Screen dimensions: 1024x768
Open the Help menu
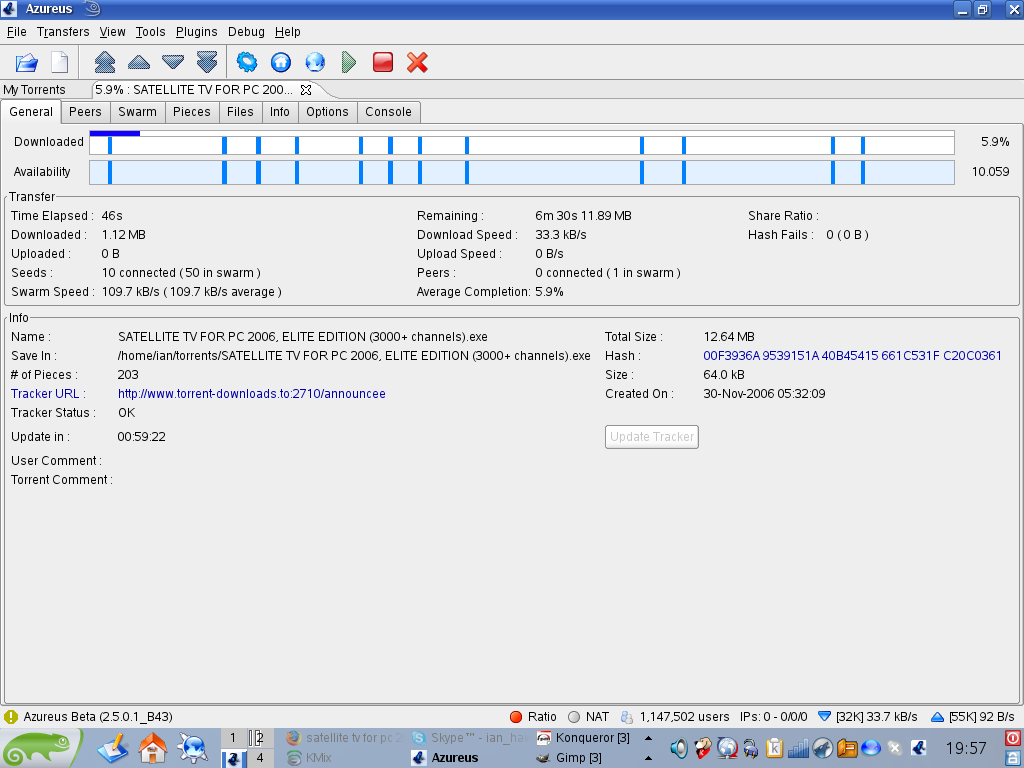pyautogui.click(x=287, y=32)
